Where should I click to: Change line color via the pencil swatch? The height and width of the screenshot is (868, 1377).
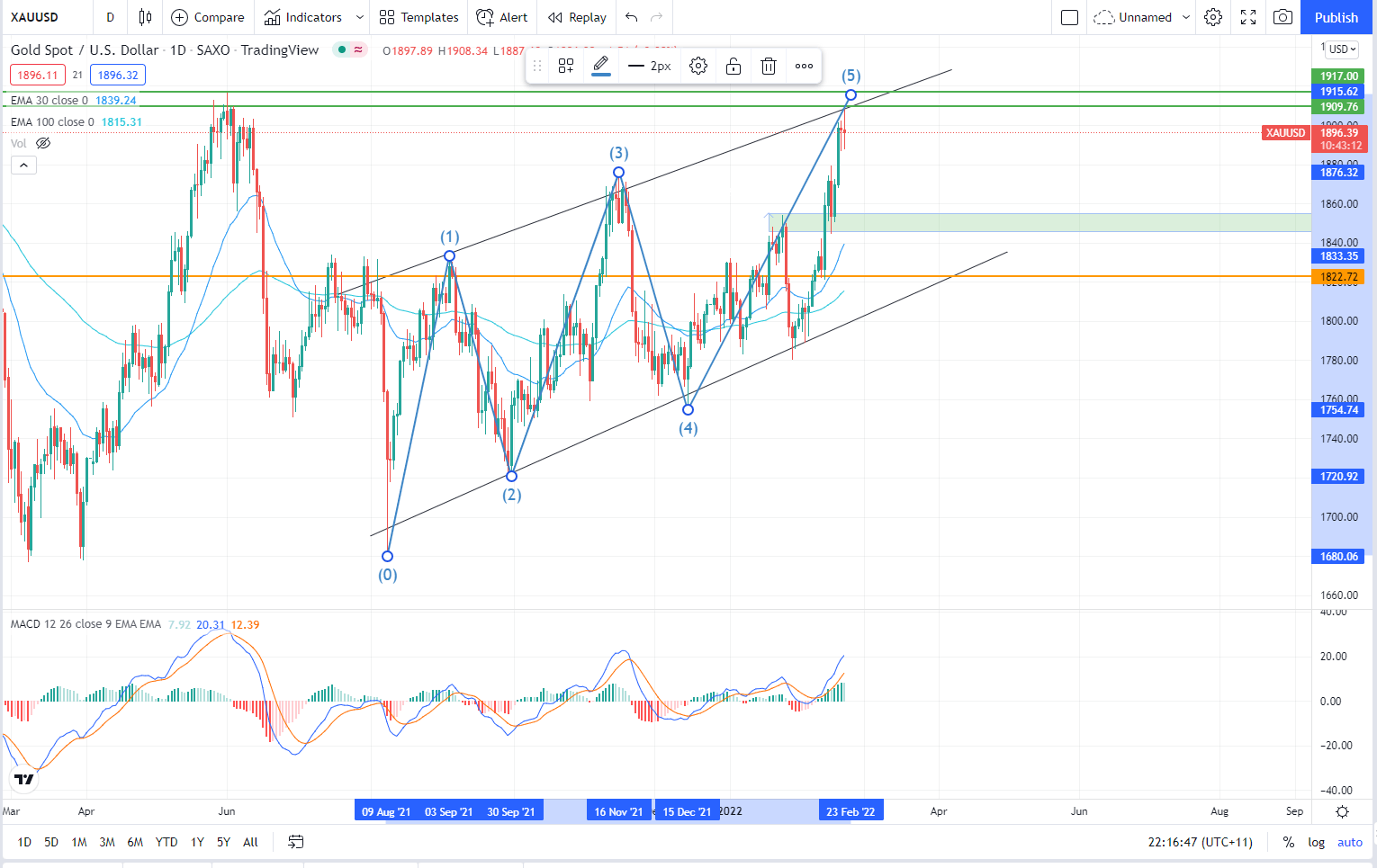coord(601,65)
